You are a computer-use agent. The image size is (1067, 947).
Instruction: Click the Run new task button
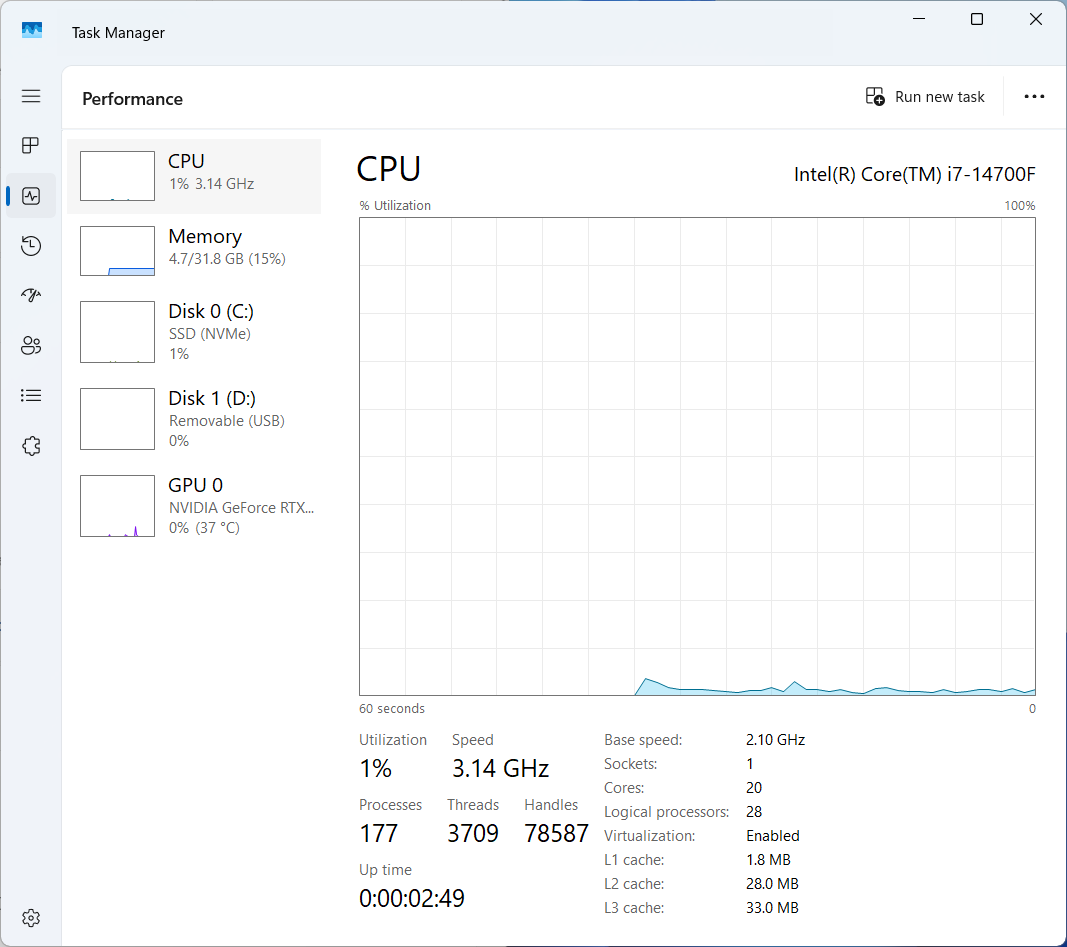[925, 97]
